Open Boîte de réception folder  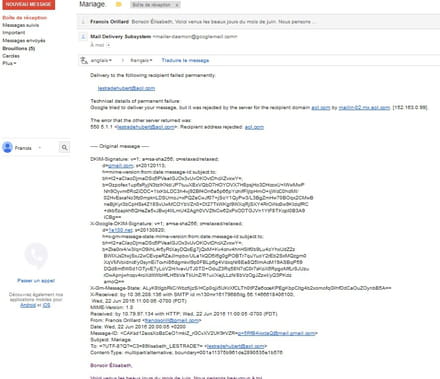click(x=25, y=18)
